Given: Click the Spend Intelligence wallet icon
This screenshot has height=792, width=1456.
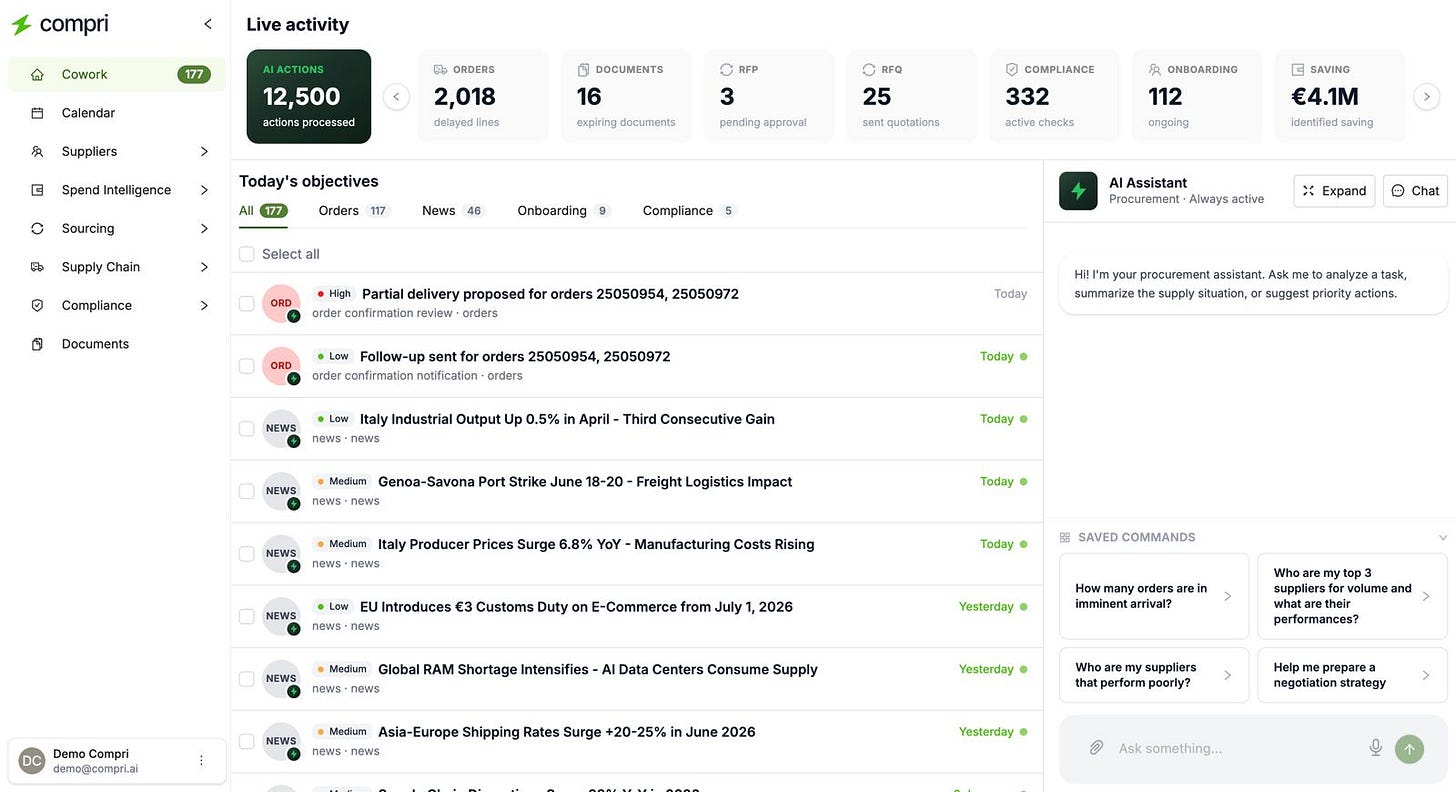Looking at the screenshot, I should click(x=37, y=190).
